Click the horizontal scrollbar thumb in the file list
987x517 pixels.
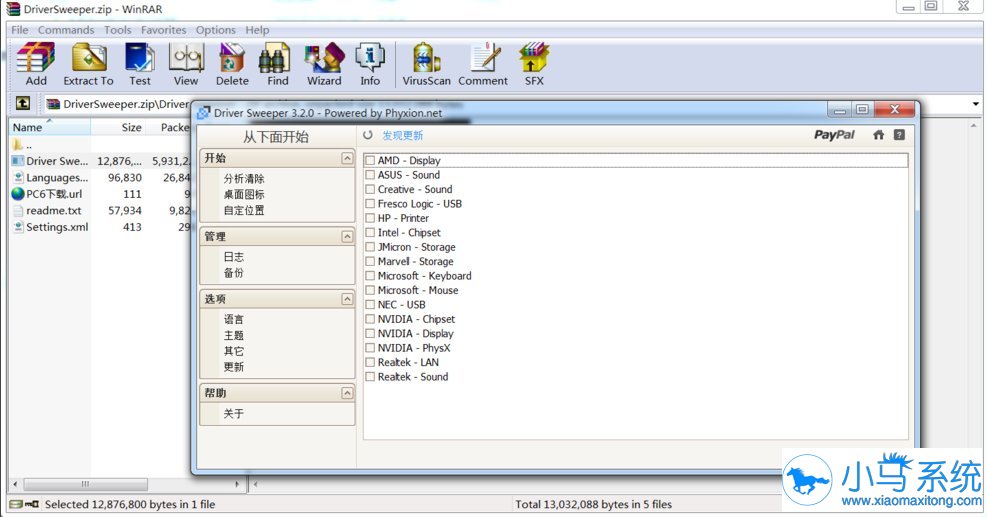point(86,484)
